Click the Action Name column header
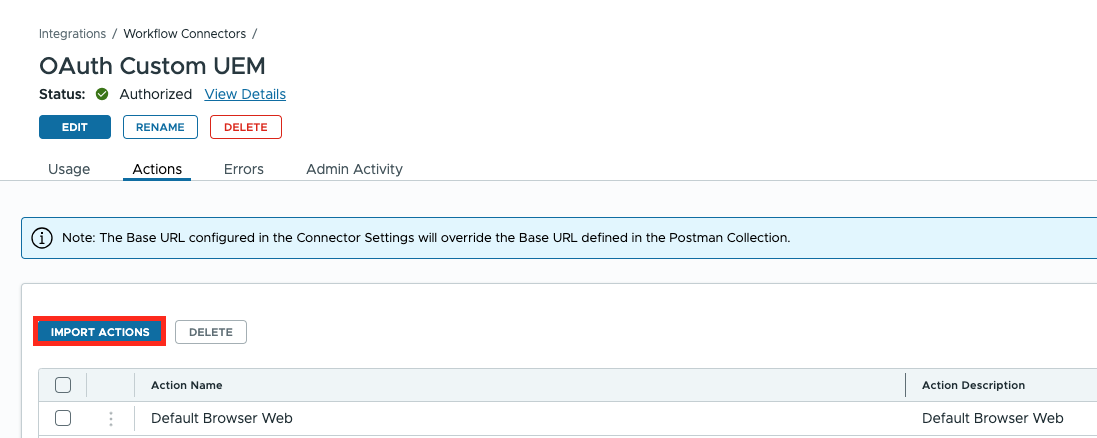Screen dimensions: 1097x438 coord(187,385)
